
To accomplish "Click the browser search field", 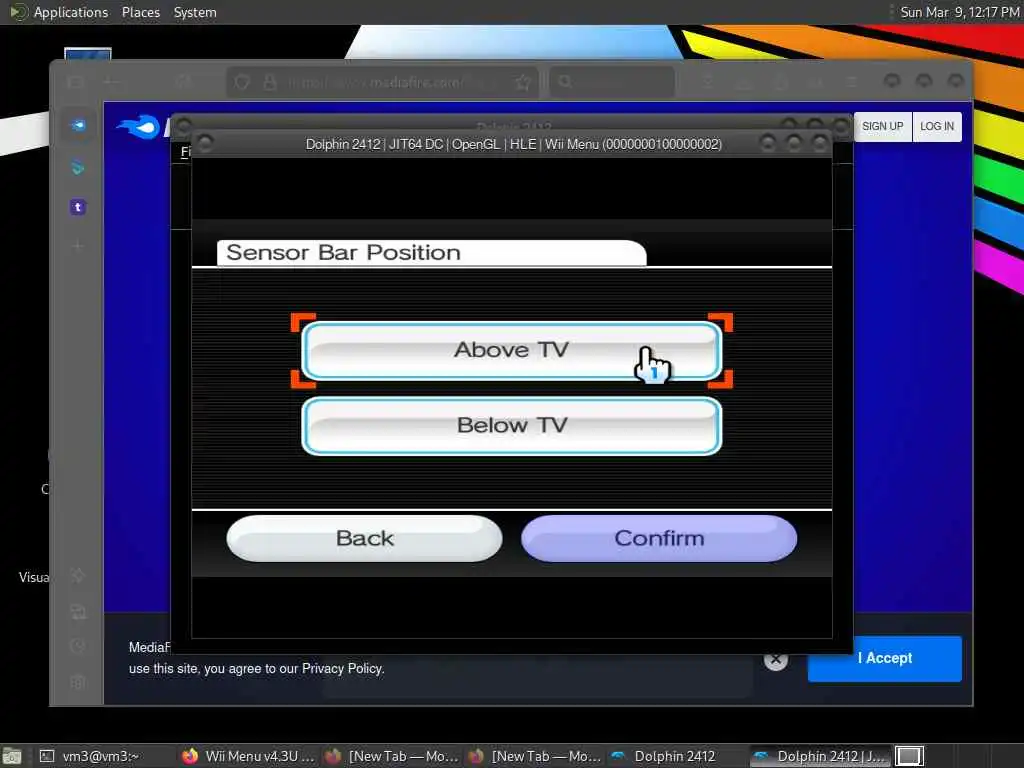I will click(x=612, y=82).
